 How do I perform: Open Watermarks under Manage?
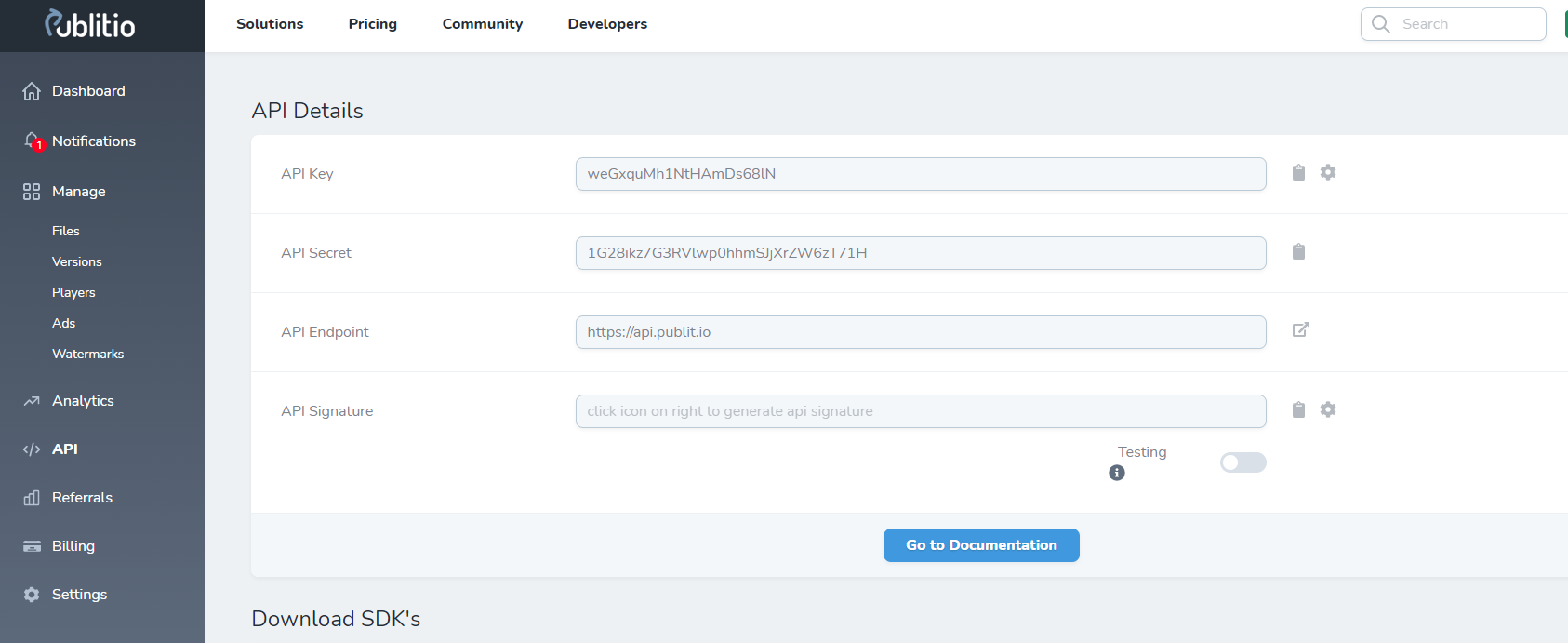(88, 354)
